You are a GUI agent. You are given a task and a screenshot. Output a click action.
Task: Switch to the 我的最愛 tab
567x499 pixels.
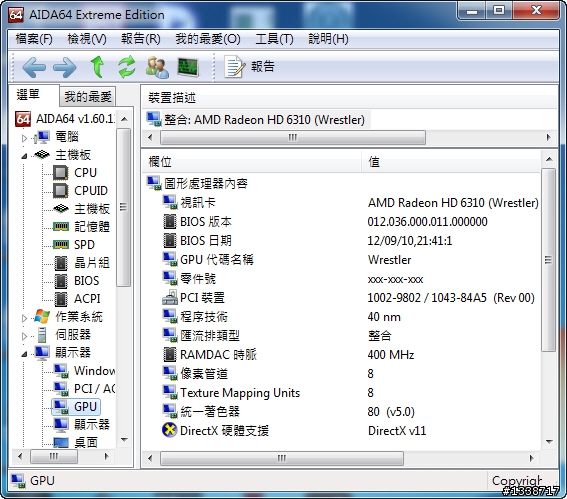(x=88, y=97)
